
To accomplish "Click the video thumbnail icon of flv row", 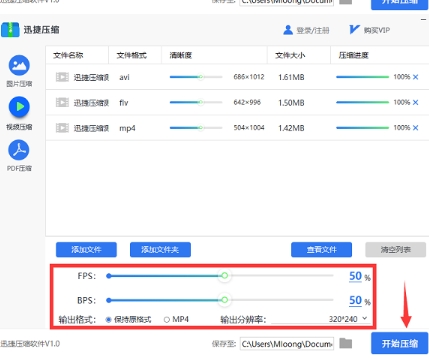I will (62, 102).
